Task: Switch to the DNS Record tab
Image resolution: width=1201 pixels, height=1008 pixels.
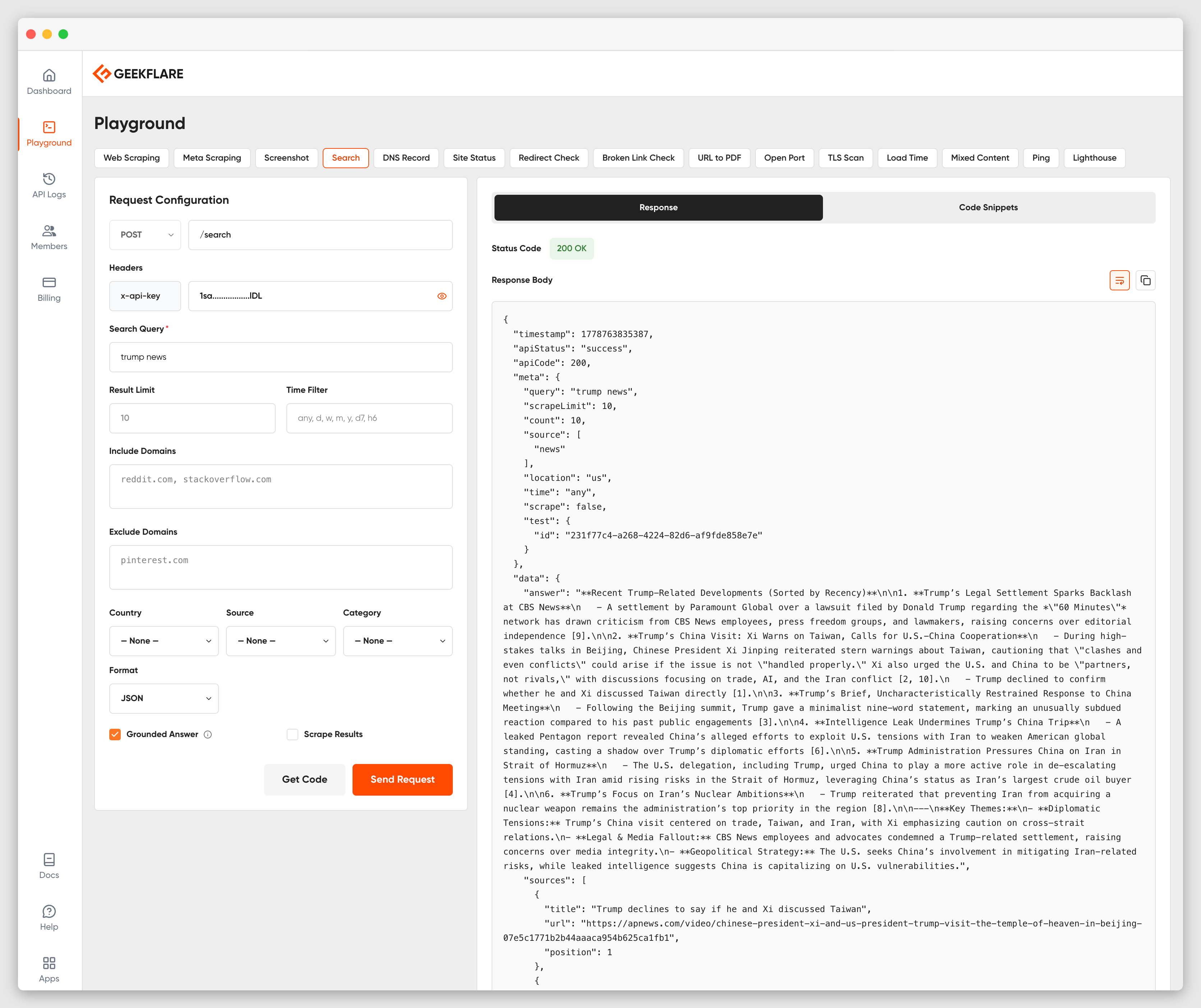Action: pos(406,158)
